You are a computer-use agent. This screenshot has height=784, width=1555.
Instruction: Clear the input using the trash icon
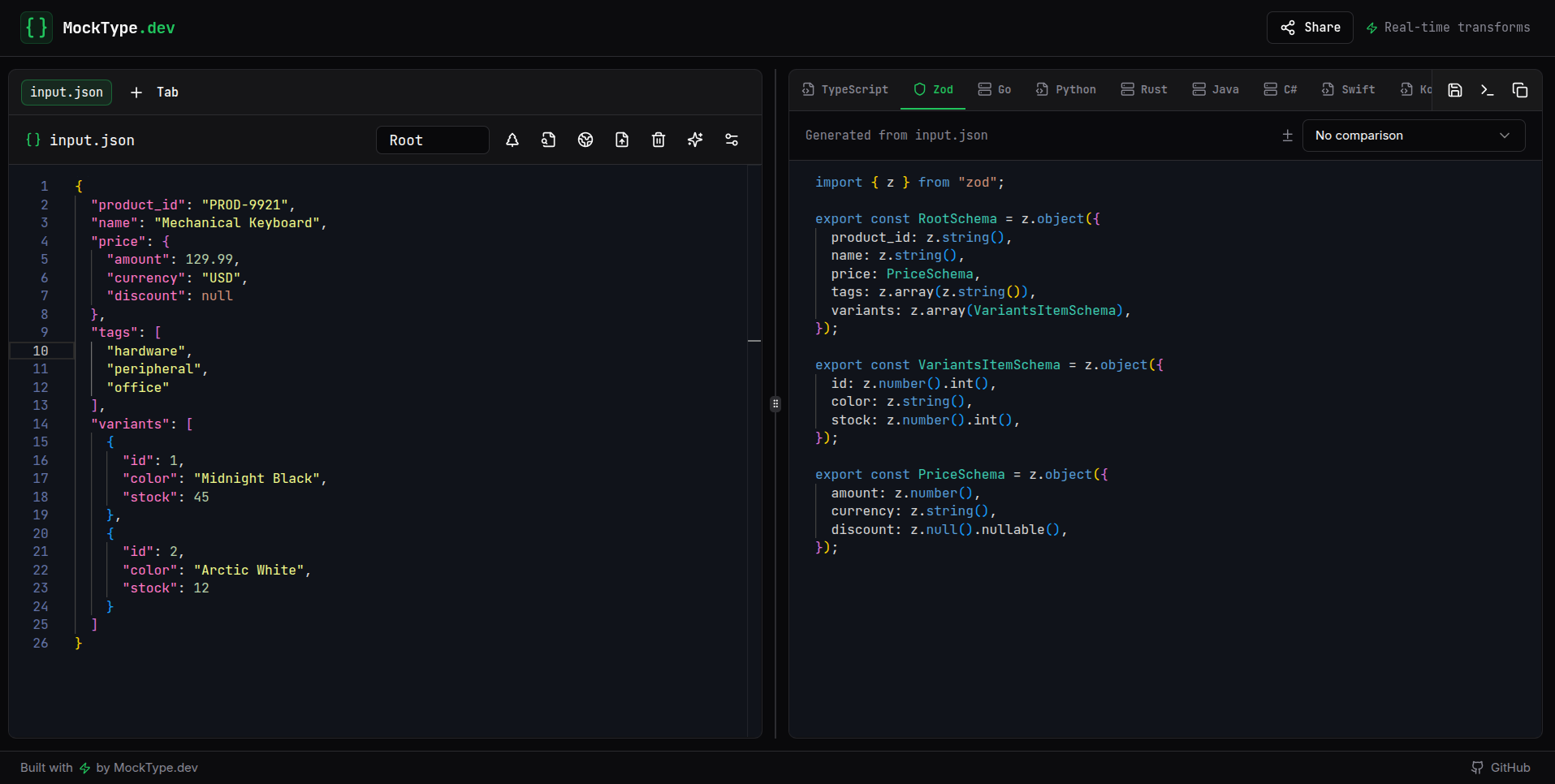coord(659,140)
